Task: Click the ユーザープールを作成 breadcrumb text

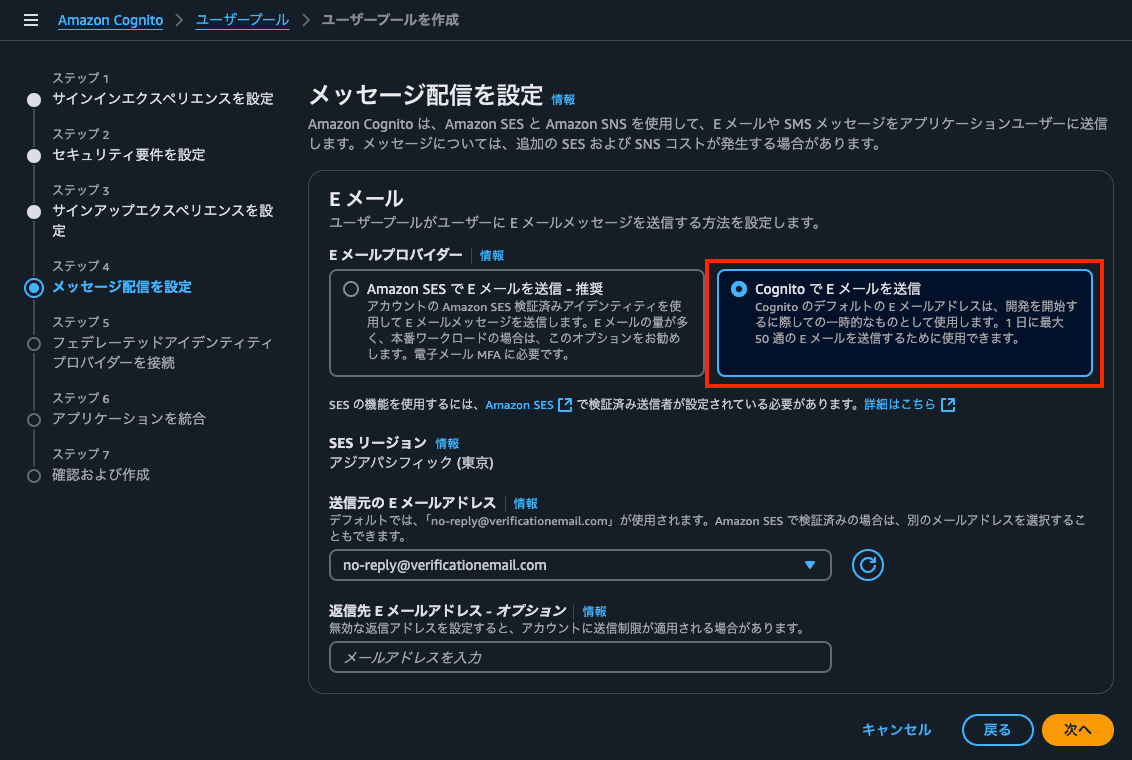Action: click(x=390, y=20)
